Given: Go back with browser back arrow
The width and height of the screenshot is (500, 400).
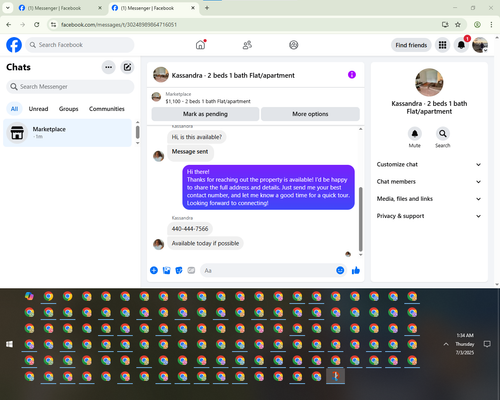Looking at the screenshot, I should click(9, 24).
